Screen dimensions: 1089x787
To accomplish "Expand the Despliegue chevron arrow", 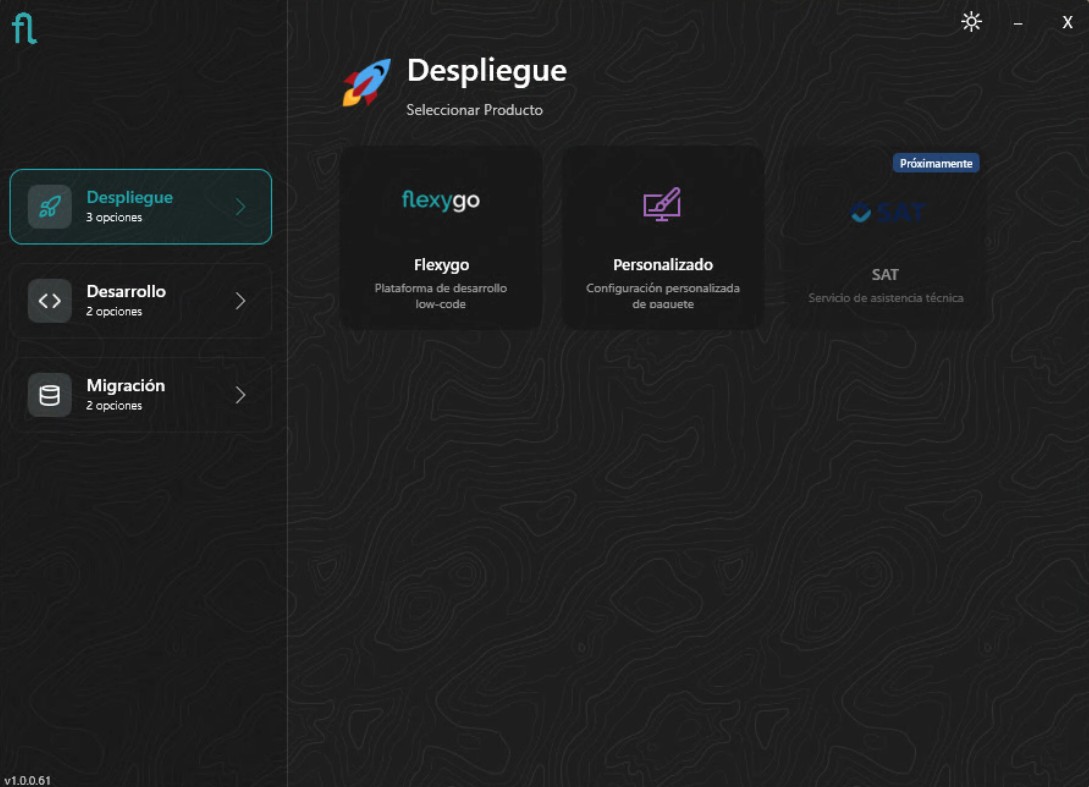I will tap(240, 207).
